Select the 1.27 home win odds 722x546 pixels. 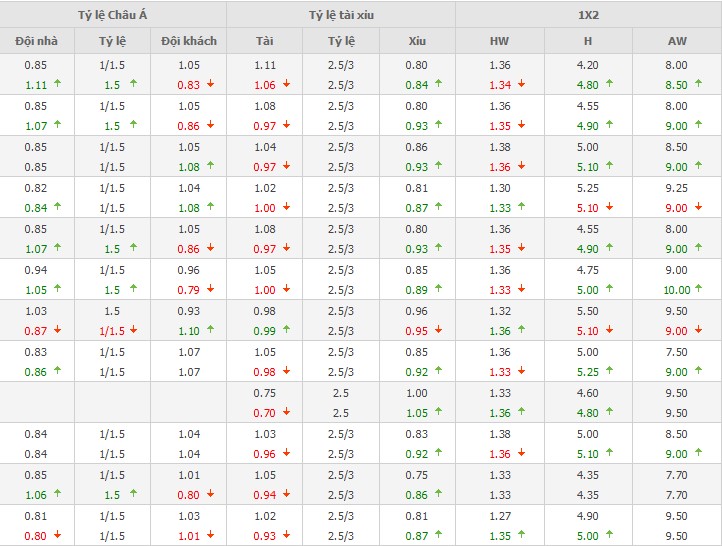click(x=499, y=515)
